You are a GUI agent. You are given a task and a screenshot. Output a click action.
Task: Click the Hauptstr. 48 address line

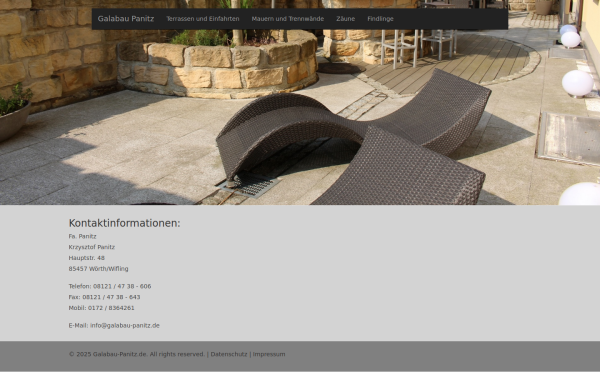(87, 258)
